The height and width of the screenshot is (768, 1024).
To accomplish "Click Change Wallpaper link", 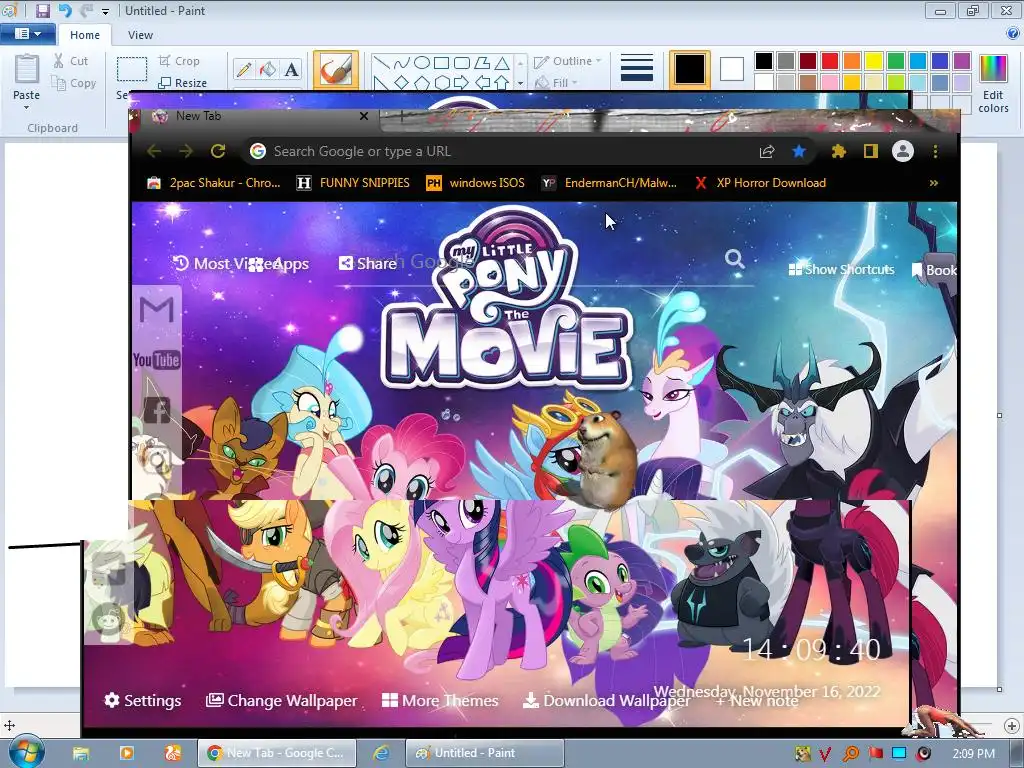I will pyautogui.click(x=281, y=700).
